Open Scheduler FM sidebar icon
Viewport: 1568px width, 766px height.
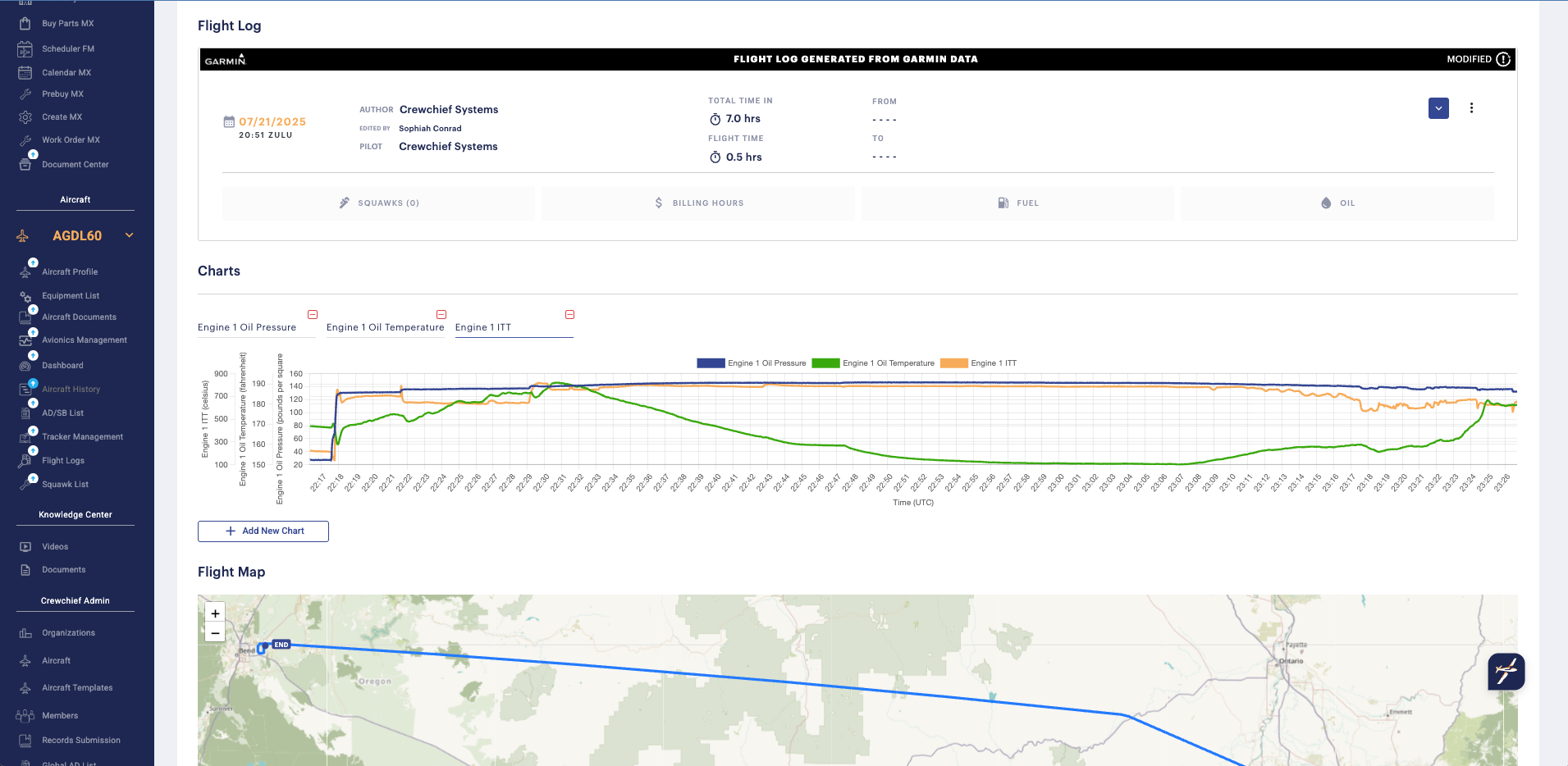[x=25, y=49]
